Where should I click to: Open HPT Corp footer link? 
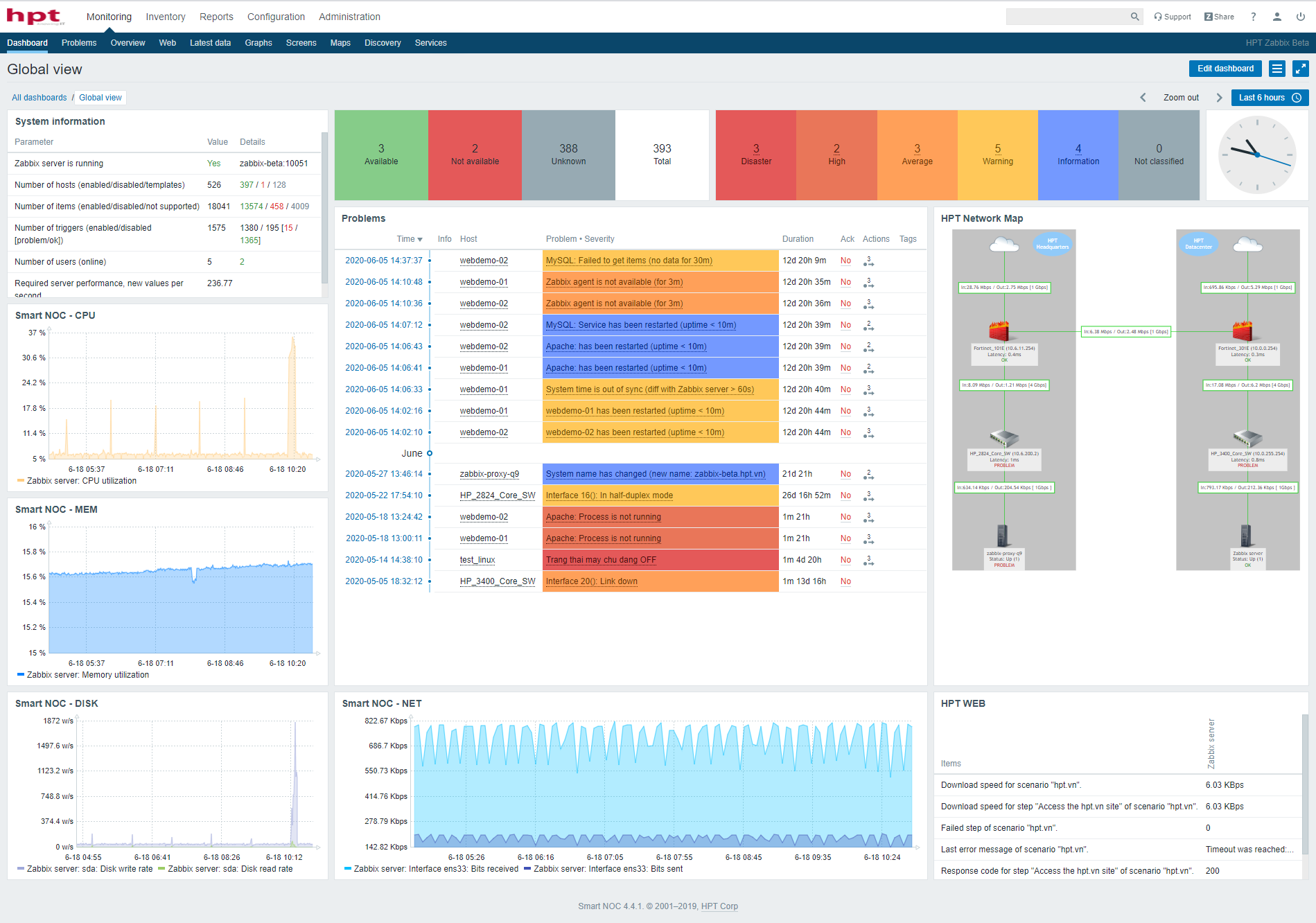pyautogui.click(x=719, y=906)
